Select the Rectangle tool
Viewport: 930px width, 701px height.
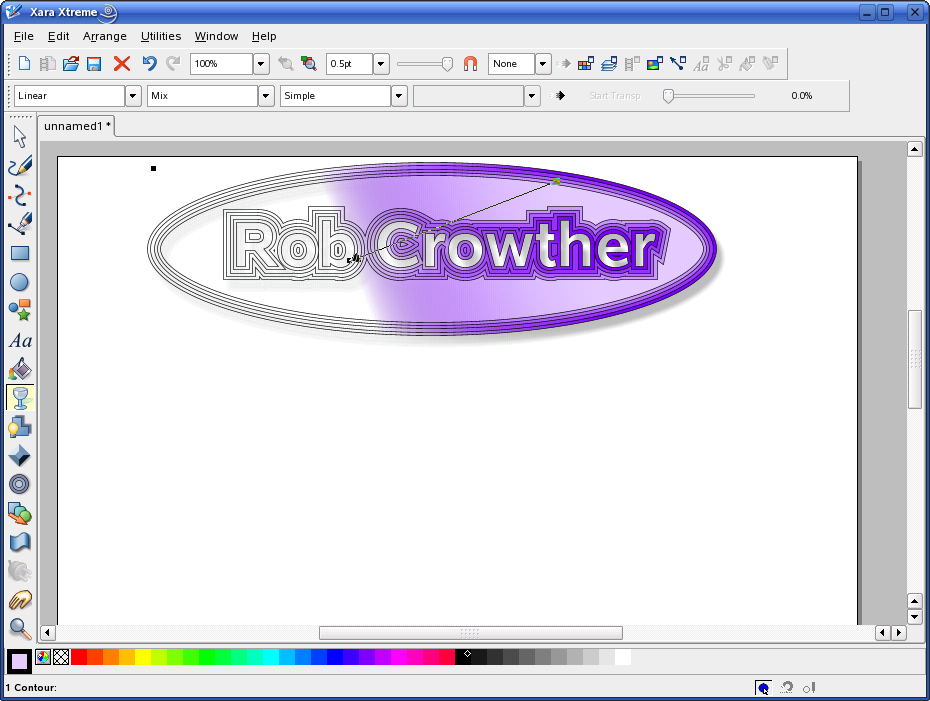click(x=20, y=254)
